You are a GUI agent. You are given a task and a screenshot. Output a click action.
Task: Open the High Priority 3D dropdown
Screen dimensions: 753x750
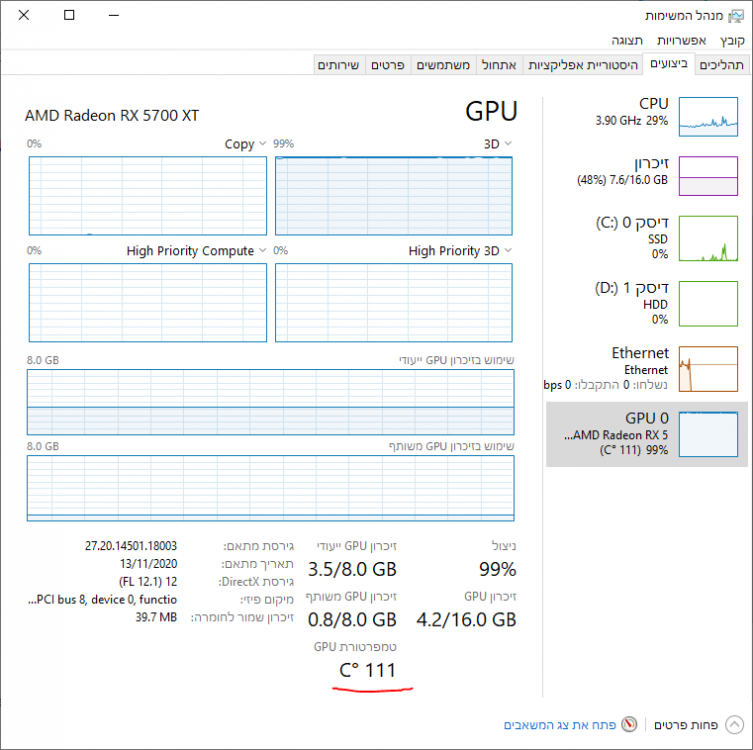coord(507,251)
